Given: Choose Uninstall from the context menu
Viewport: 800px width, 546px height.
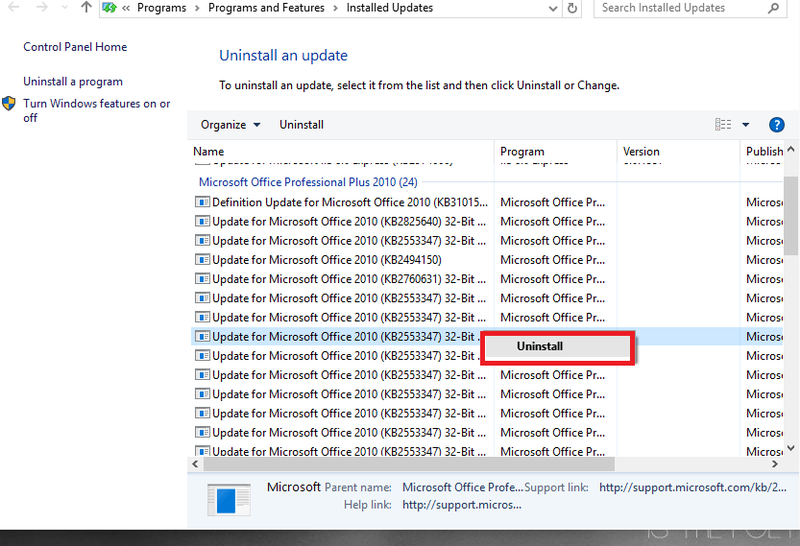Looking at the screenshot, I should (558, 346).
